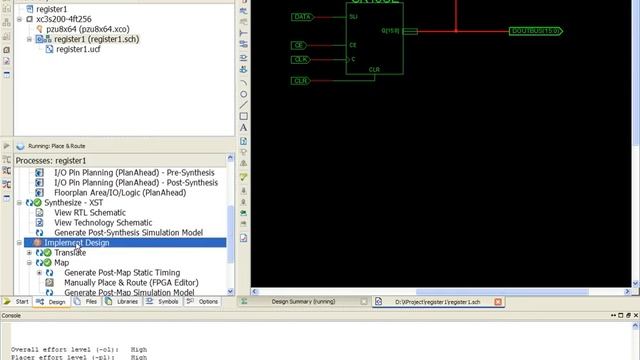
Task: Select Generate Post-Synthesis Simulation Model
Action: [x=128, y=233]
